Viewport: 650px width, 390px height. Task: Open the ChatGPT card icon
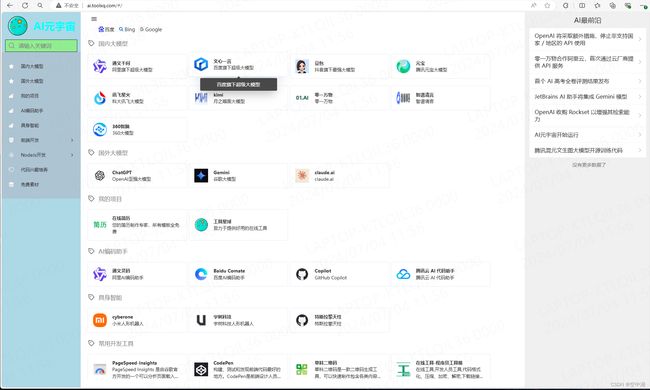[x=100, y=176]
